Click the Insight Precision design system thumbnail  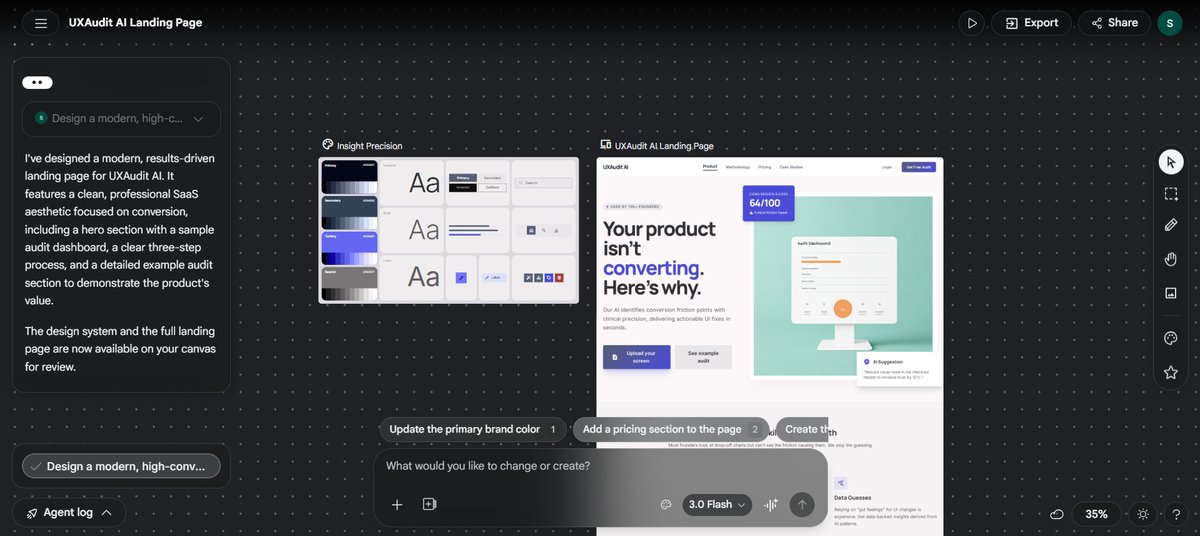tap(448, 231)
